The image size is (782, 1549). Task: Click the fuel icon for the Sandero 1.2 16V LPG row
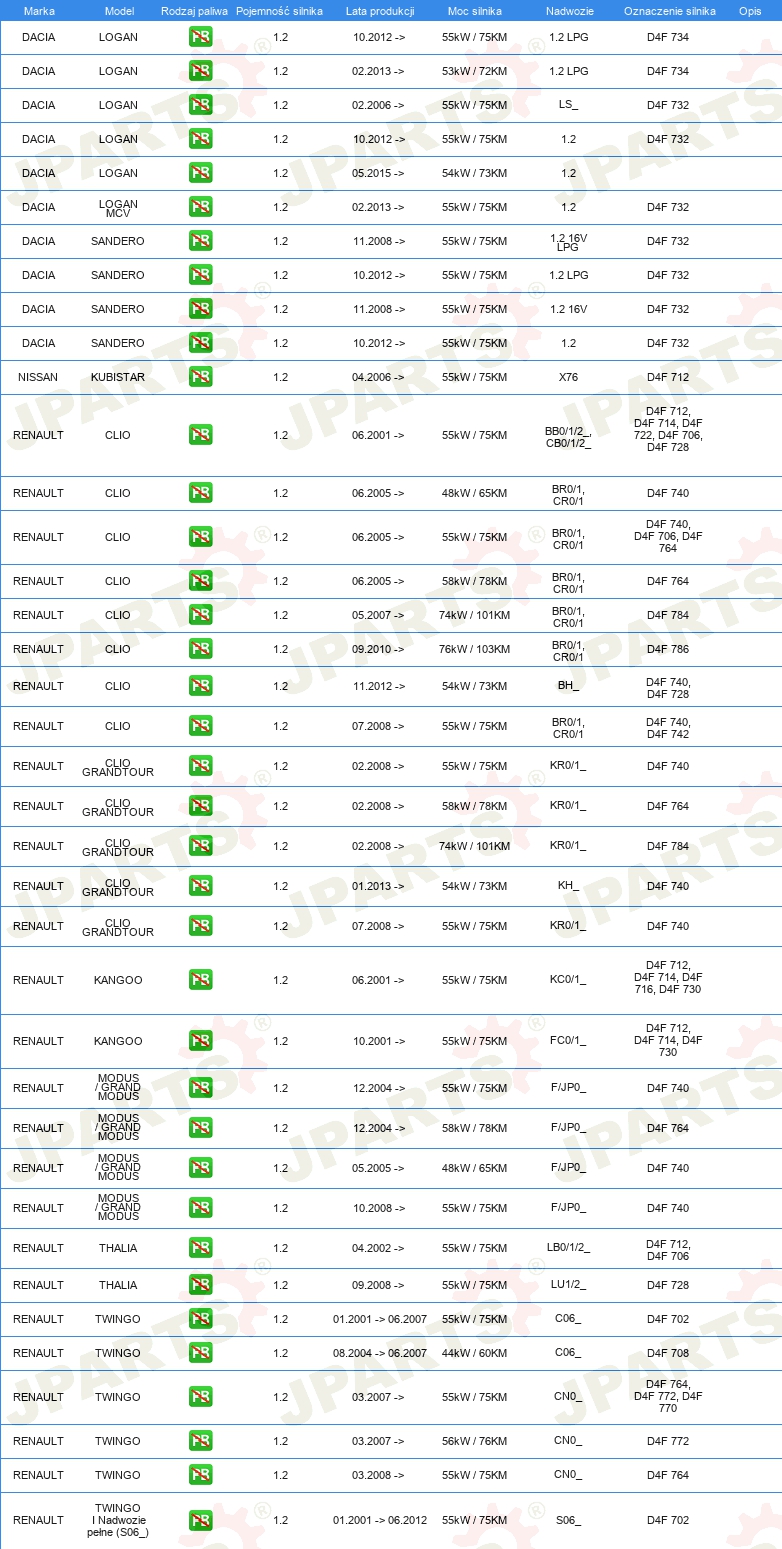click(200, 241)
